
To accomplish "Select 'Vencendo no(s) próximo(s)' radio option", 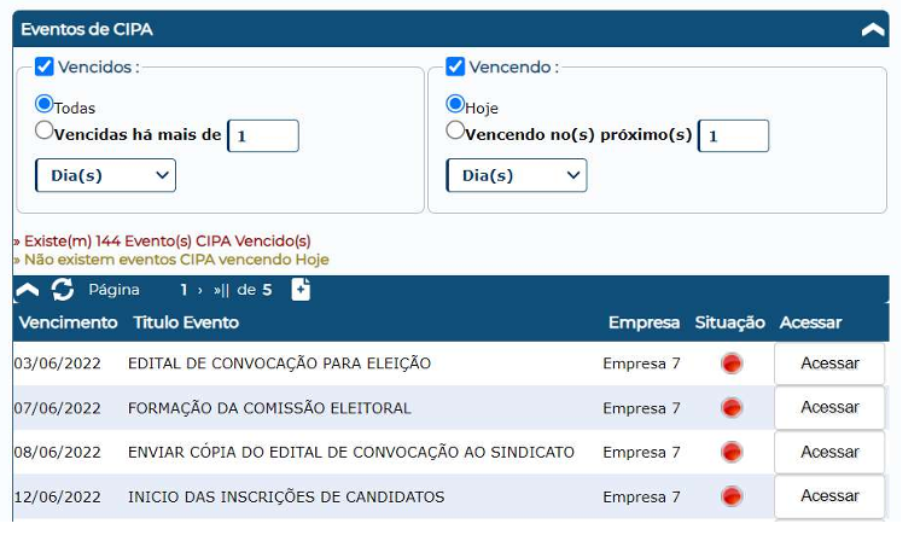I will point(455,130).
